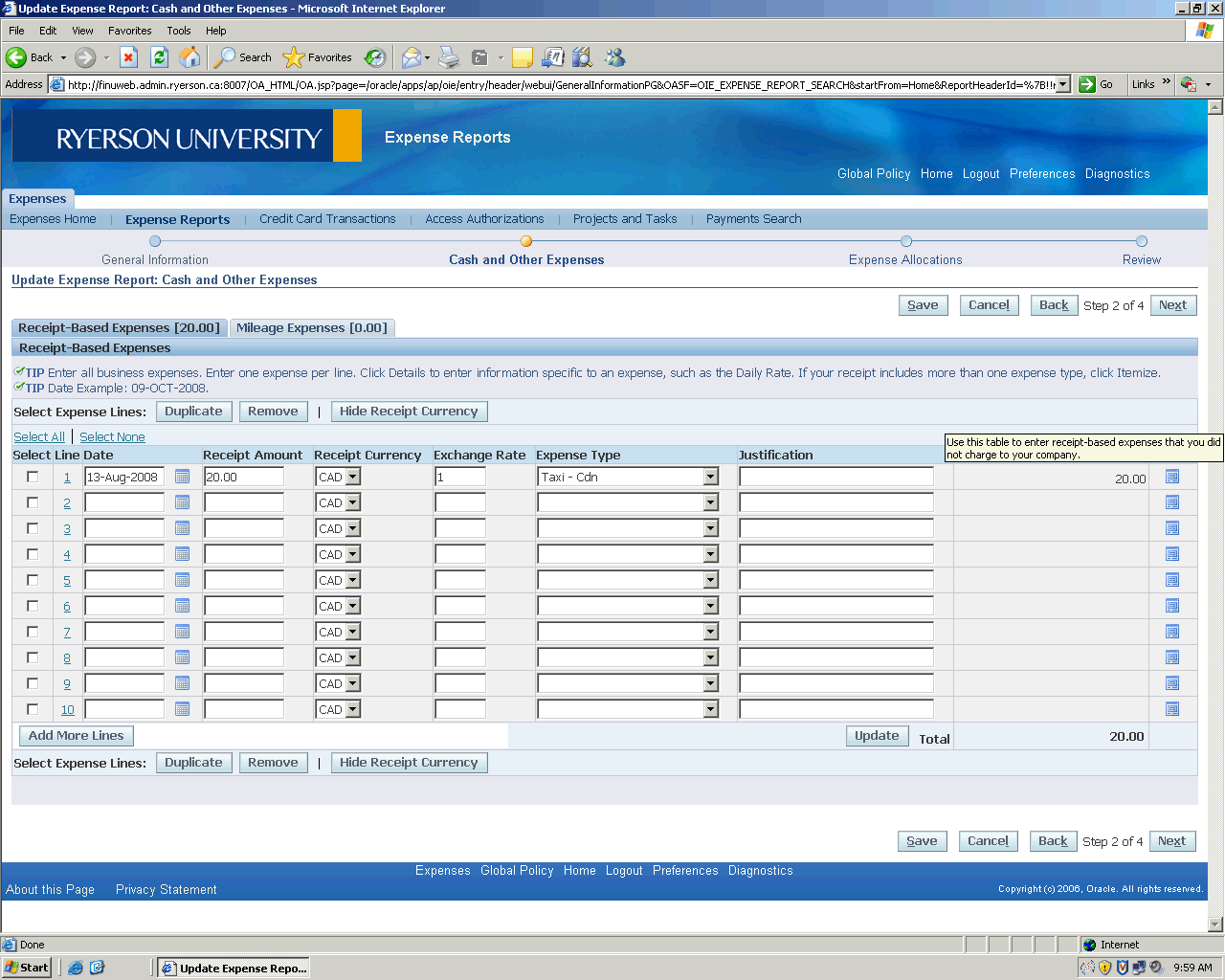
Task: Click the browser Refresh icon
Action: [x=160, y=57]
